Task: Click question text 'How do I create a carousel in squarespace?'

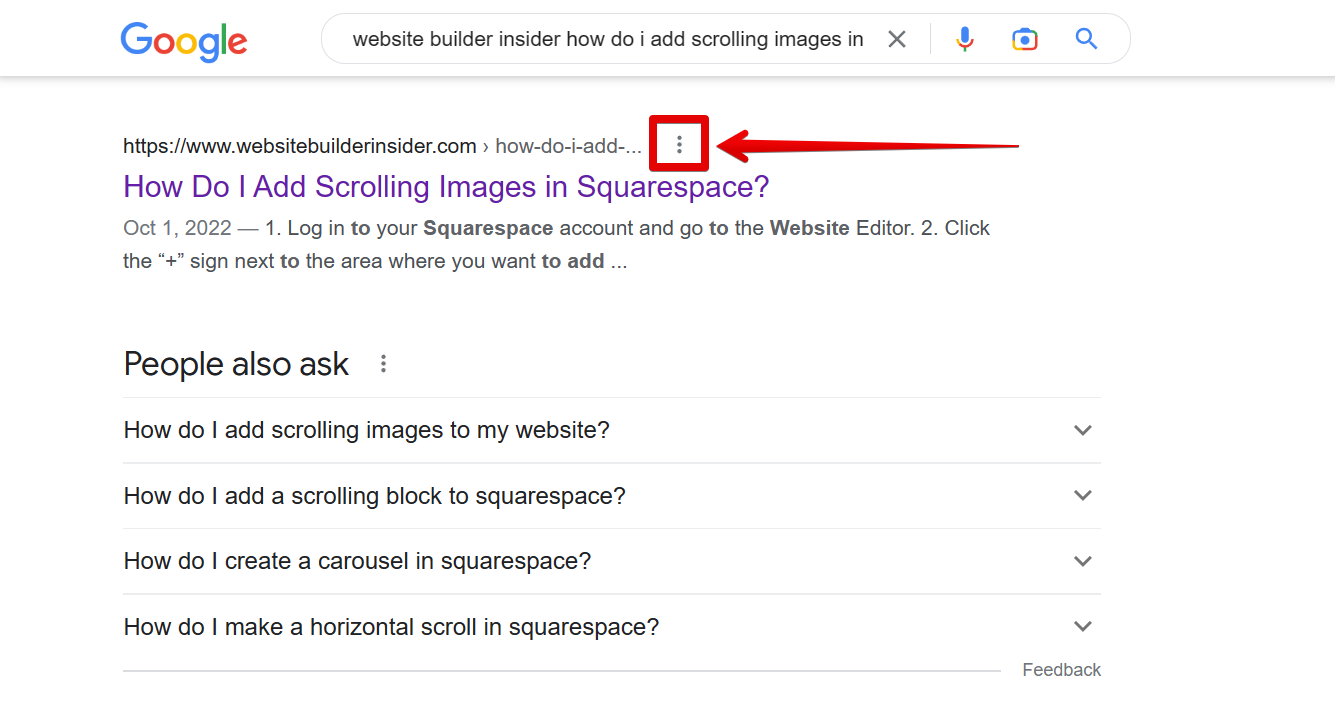Action: click(357, 561)
